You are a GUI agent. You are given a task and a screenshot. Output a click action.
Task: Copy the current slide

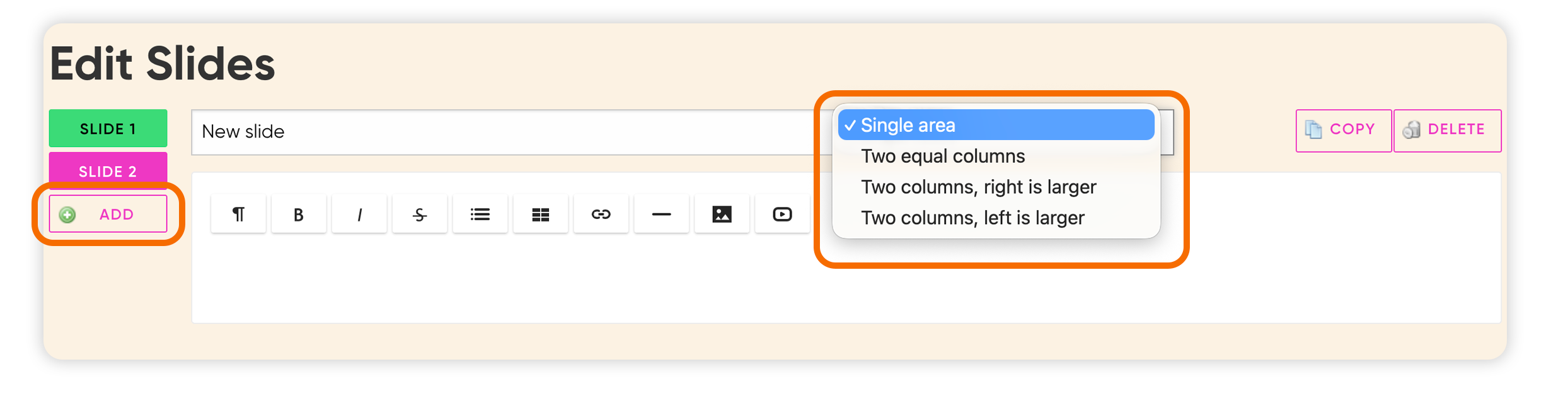[x=1344, y=130]
